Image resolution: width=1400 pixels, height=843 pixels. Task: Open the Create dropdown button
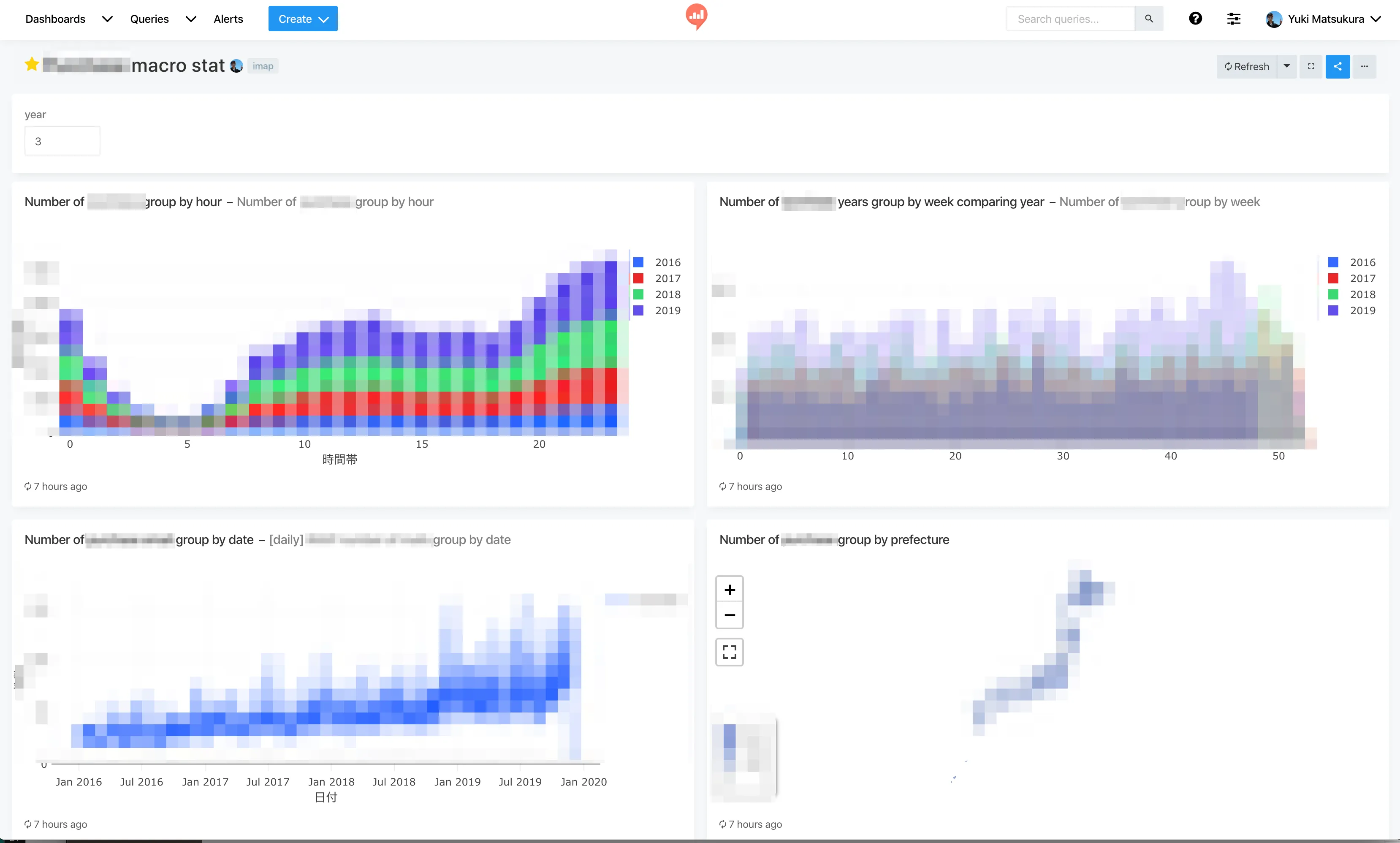coord(303,19)
